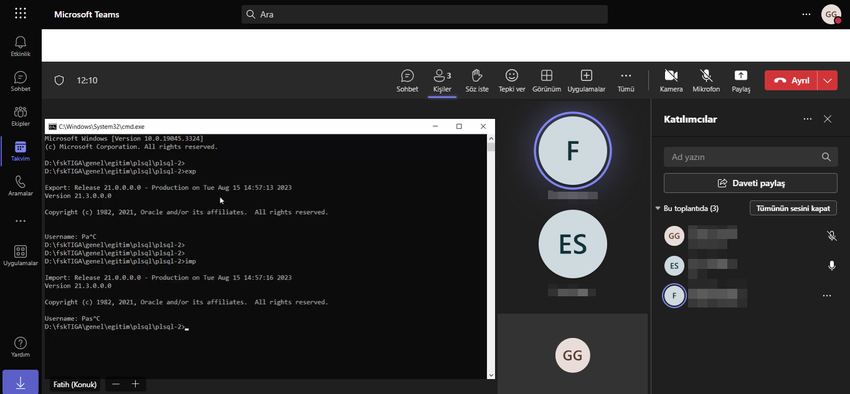Select GG participant in the list
850x394 pixels.
pyautogui.click(x=750, y=236)
